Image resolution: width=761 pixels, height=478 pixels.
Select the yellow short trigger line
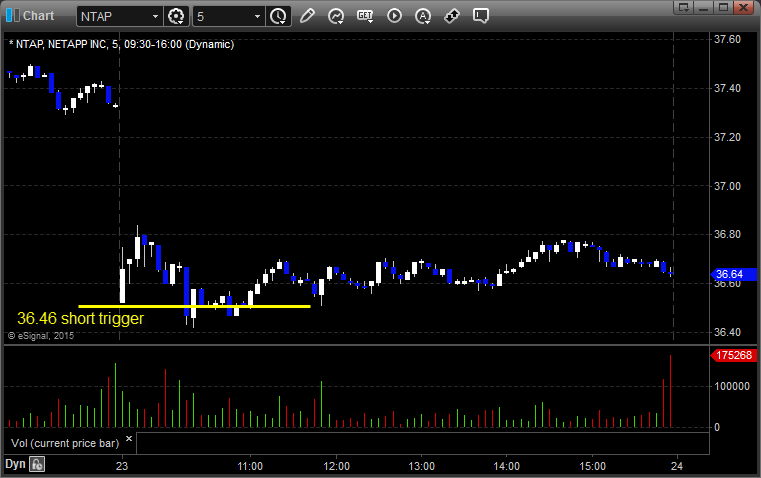194,306
